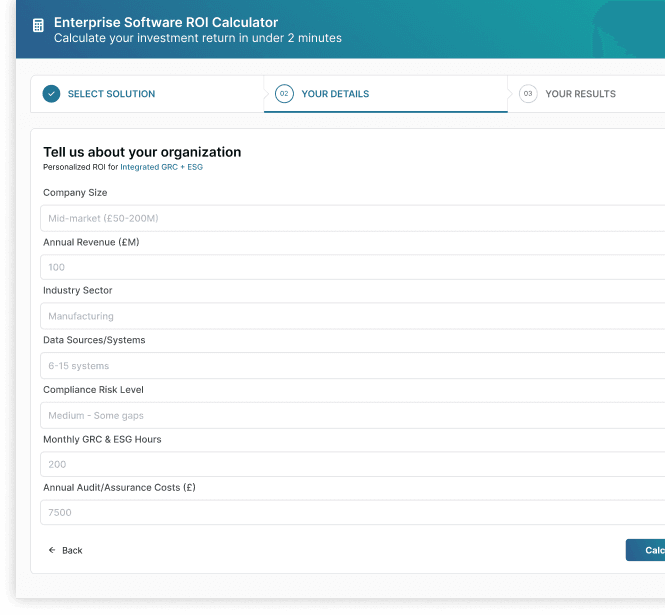The image size is (665, 615).
Task: Click the calculator icon in the header
Action: (38, 26)
